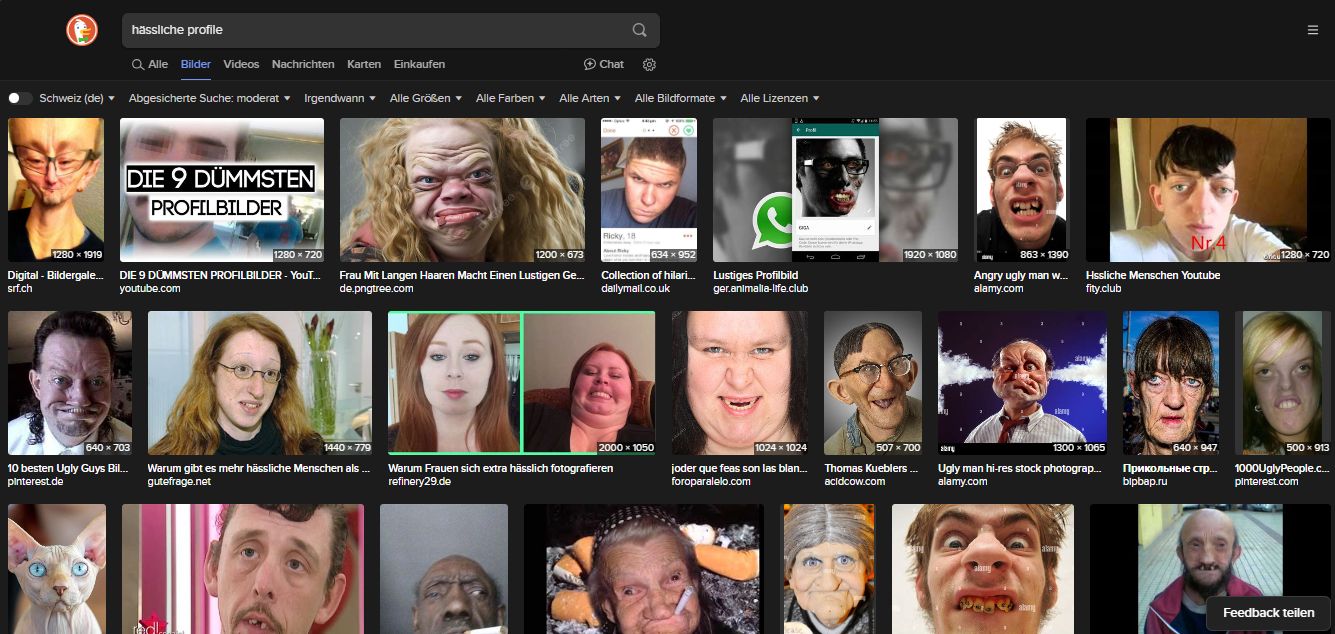Image resolution: width=1335 pixels, height=634 pixels.
Task: Open Abgesicherte Suche: moderat dropdown
Action: [x=209, y=98]
